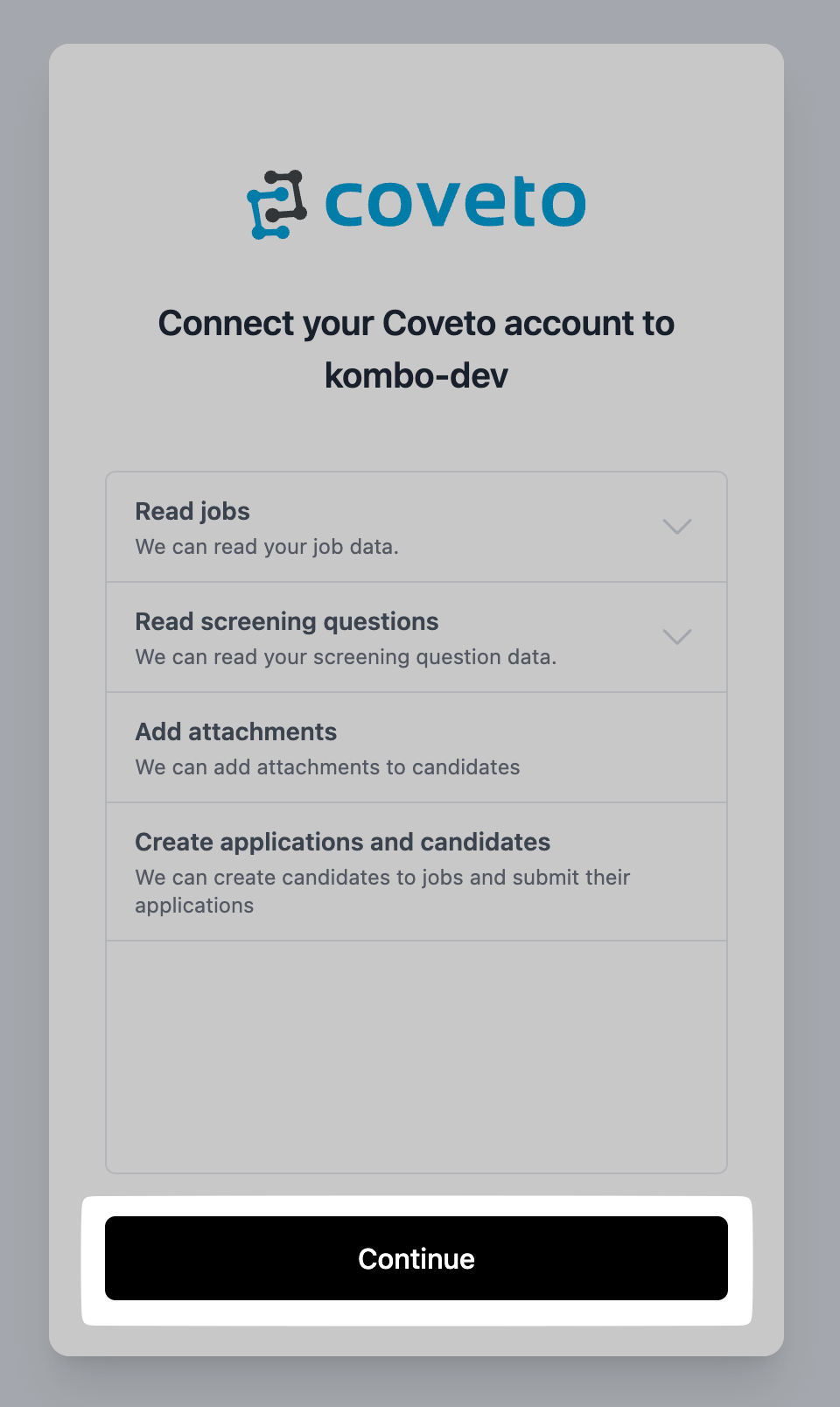Click the Continue button
Image resolution: width=840 pixels, height=1407 pixels.
pos(416,1258)
